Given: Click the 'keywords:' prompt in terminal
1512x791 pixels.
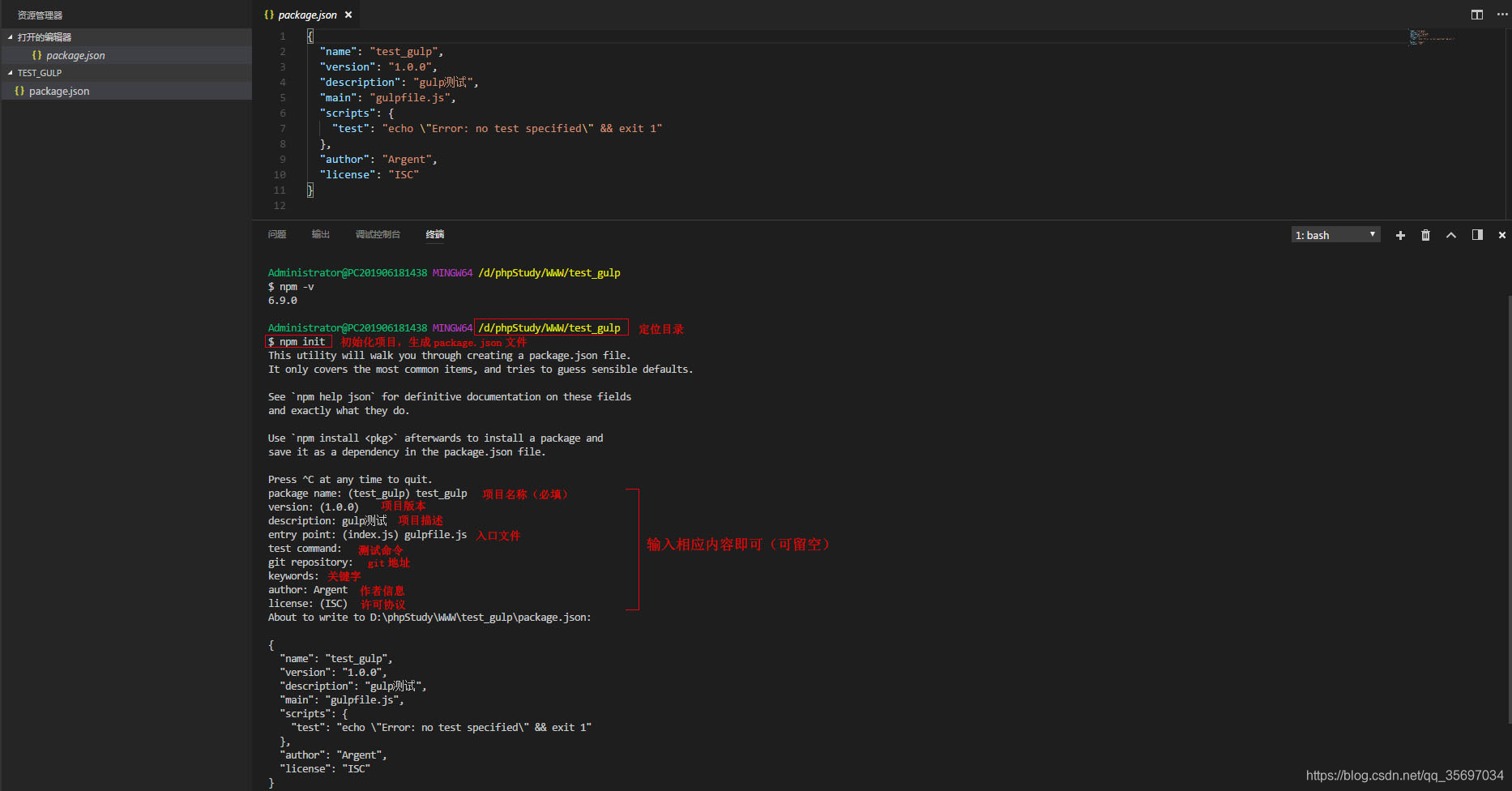Looking at the screenshot, I should [293, 576].
